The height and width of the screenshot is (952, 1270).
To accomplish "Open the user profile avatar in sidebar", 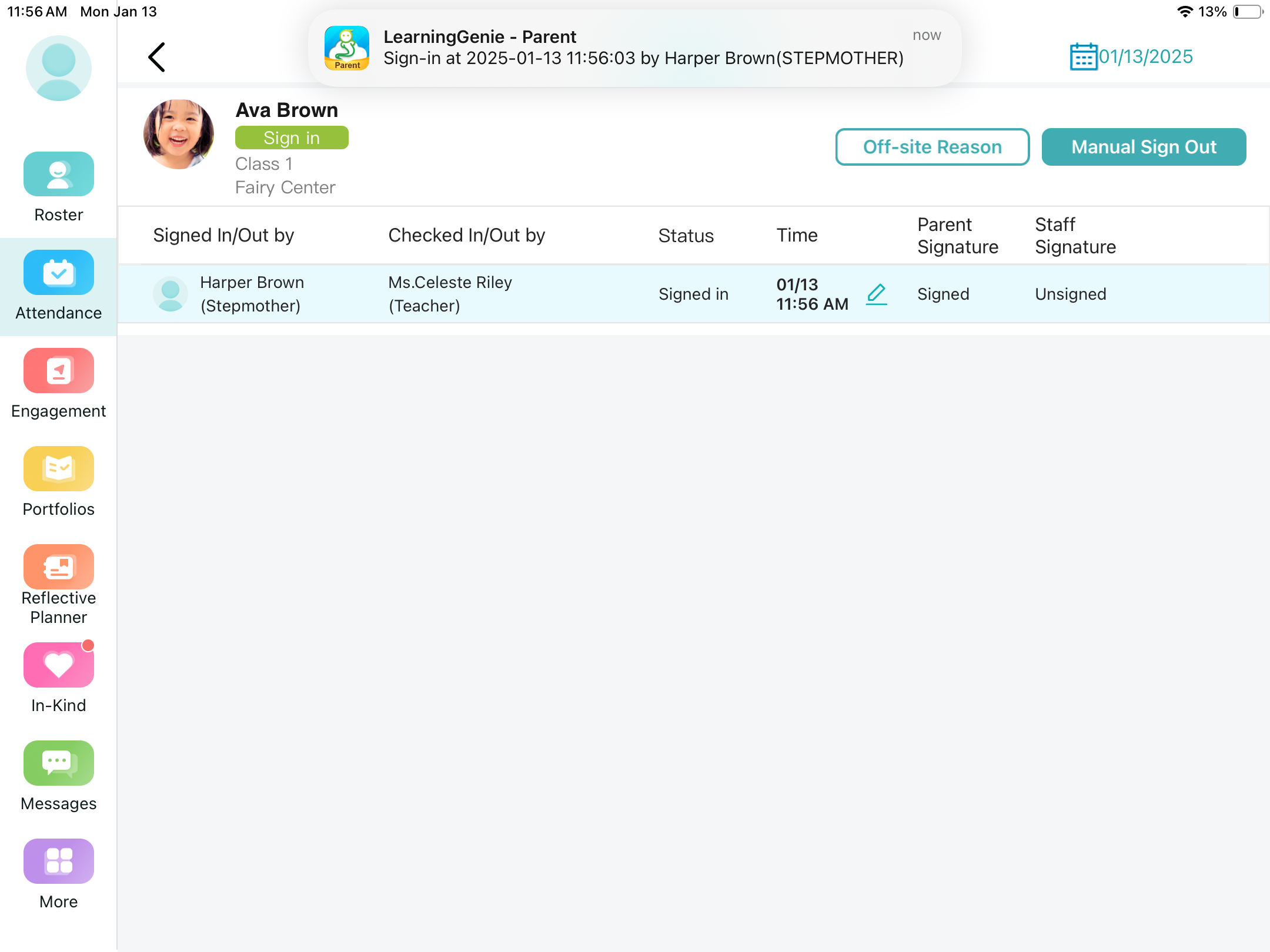I will tap(59, 68).
